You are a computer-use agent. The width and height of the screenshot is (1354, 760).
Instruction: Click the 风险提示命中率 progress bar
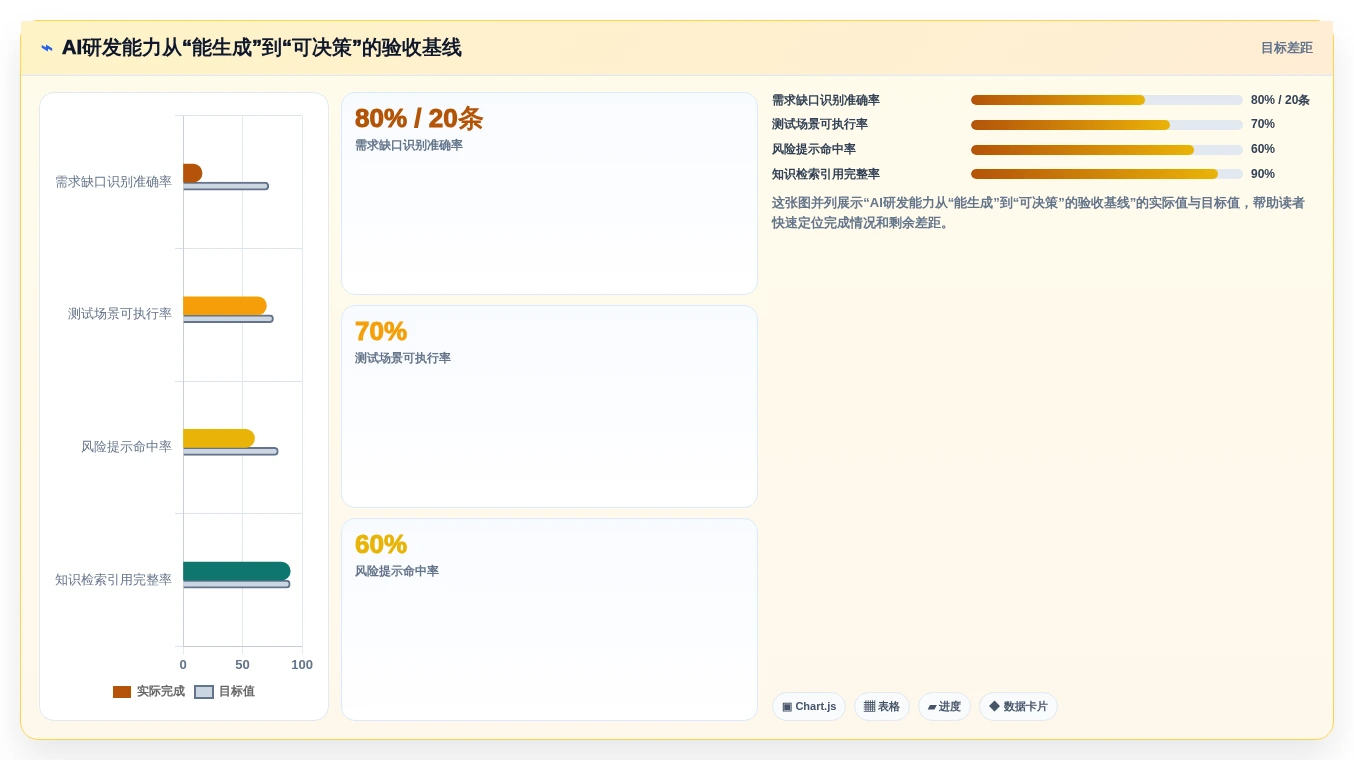click(1107, 150)
